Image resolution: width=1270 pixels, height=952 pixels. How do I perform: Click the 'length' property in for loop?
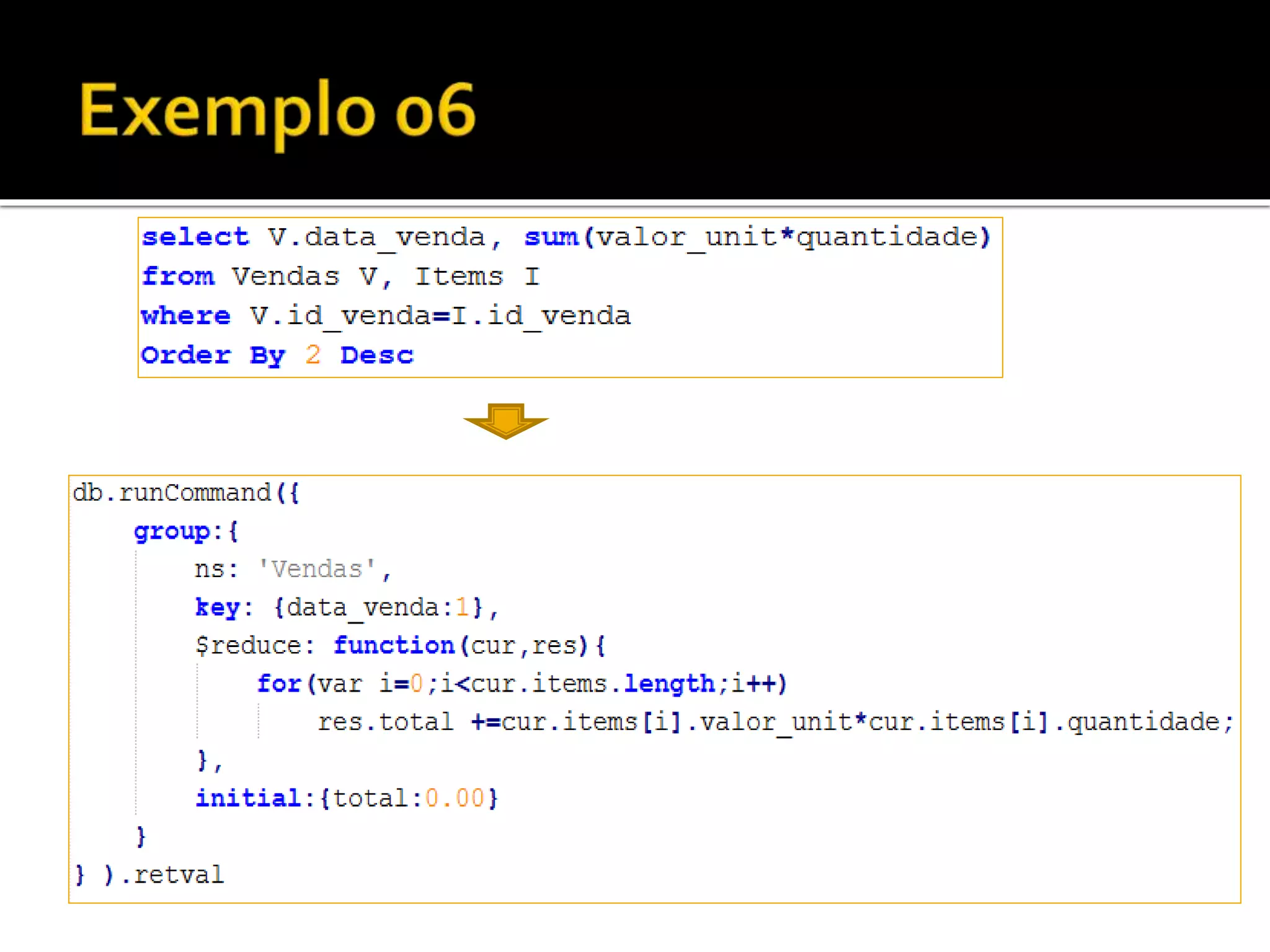click(x=669, y=684)
